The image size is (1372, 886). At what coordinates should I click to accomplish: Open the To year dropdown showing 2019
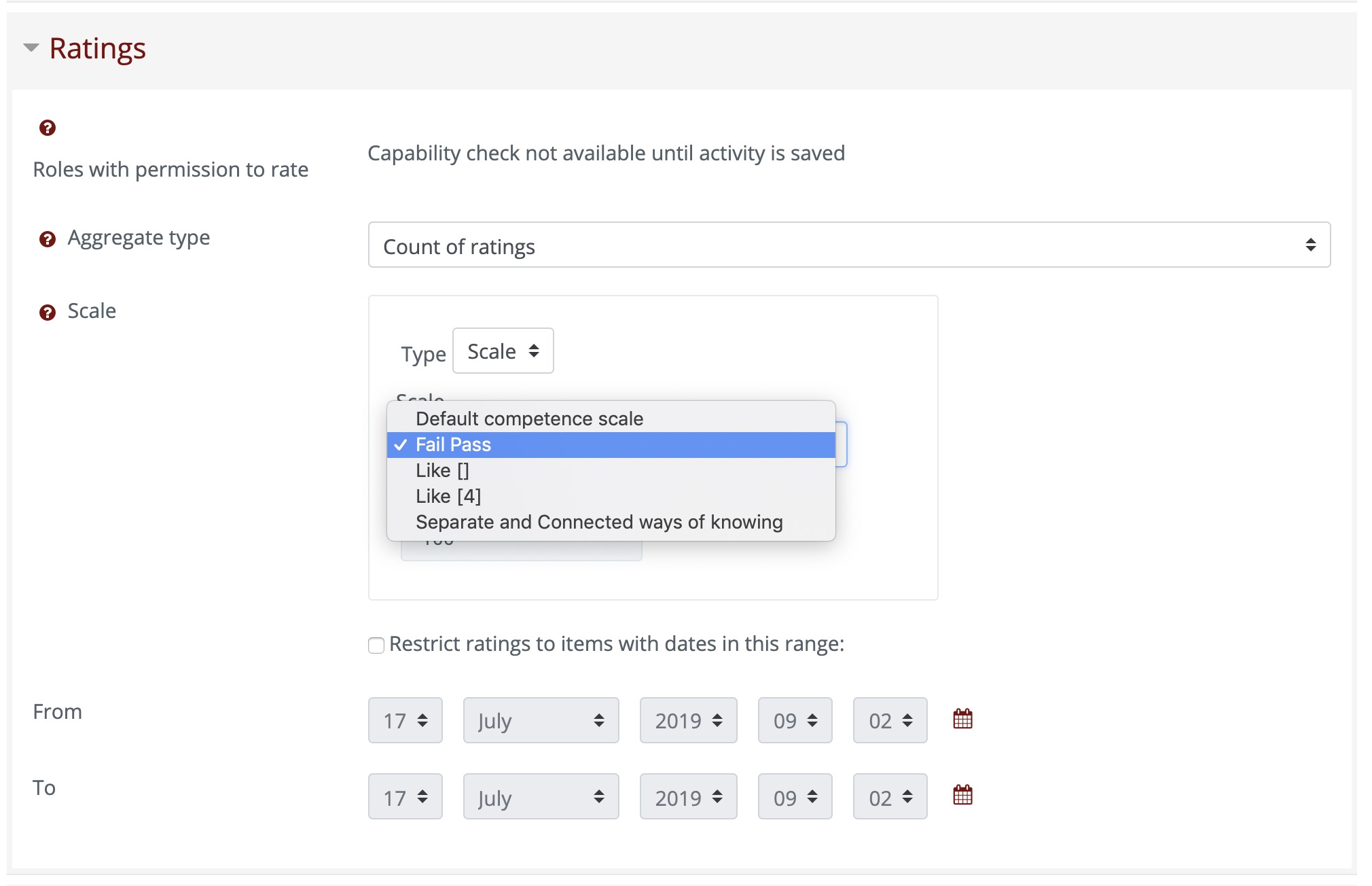pyautogui.click(x=687, y=796)
